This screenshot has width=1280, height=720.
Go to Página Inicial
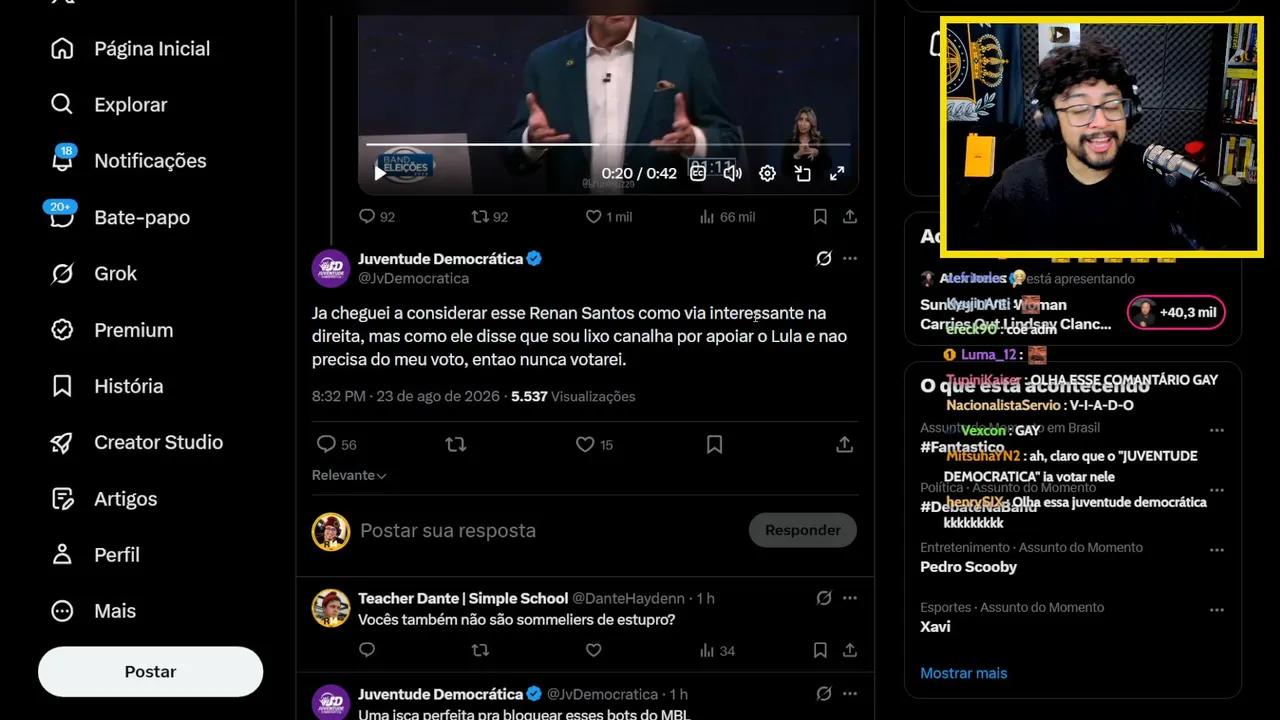tap(130, 49)
